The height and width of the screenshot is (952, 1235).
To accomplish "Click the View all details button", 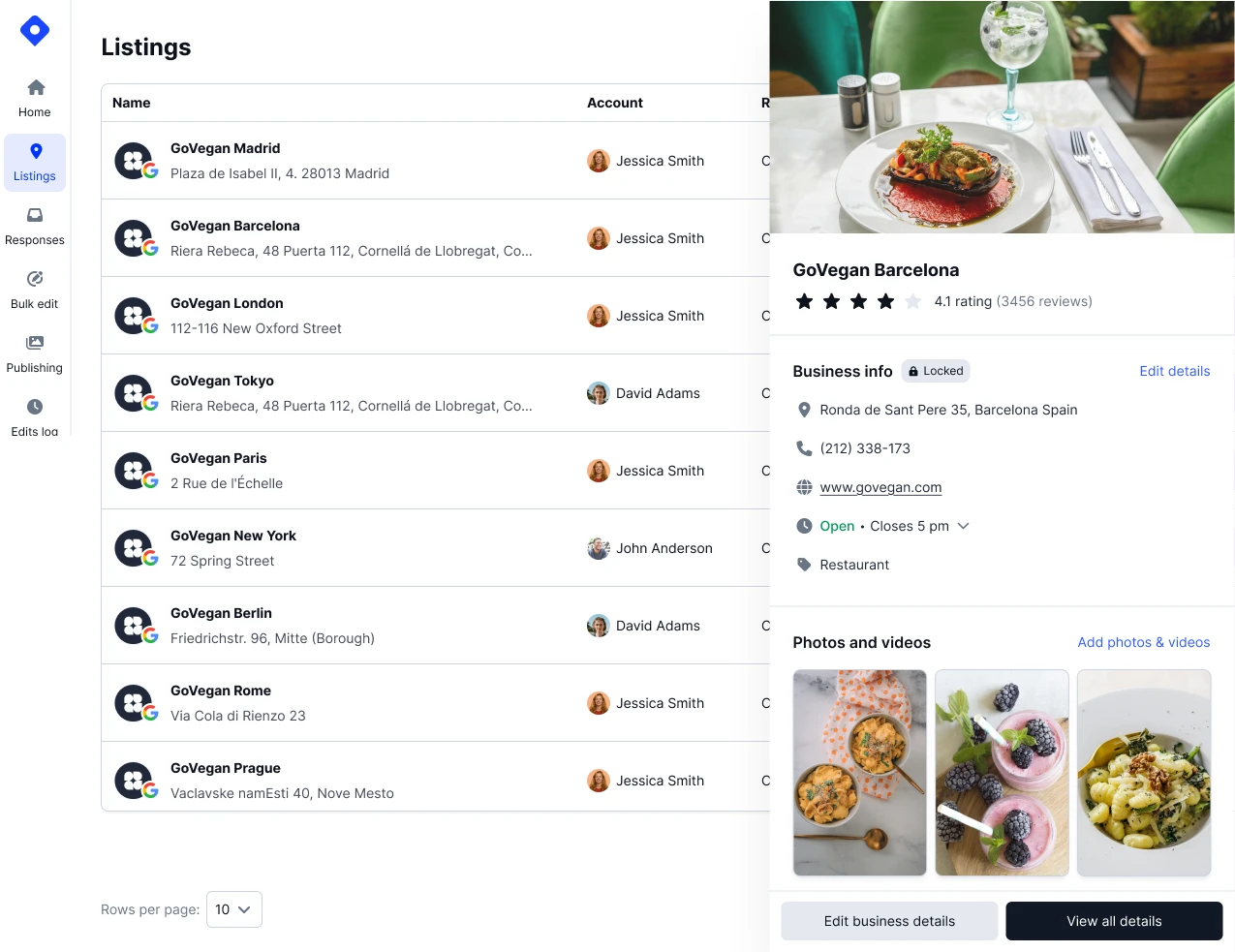I will click(1114, 921).
